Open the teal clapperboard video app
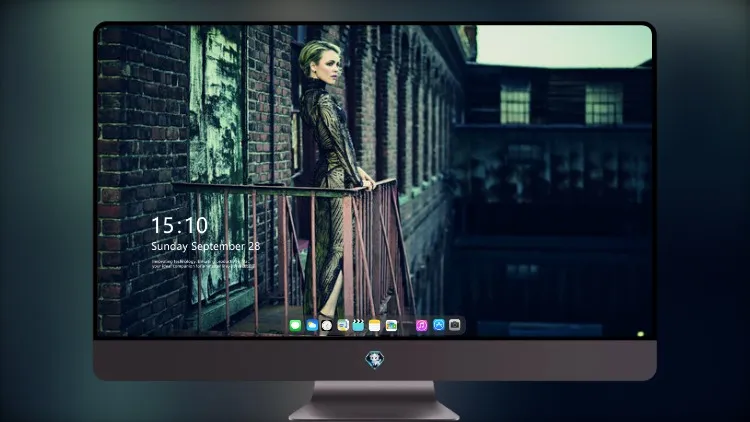This screenshot has width=750, height=422. coord(358,326)
